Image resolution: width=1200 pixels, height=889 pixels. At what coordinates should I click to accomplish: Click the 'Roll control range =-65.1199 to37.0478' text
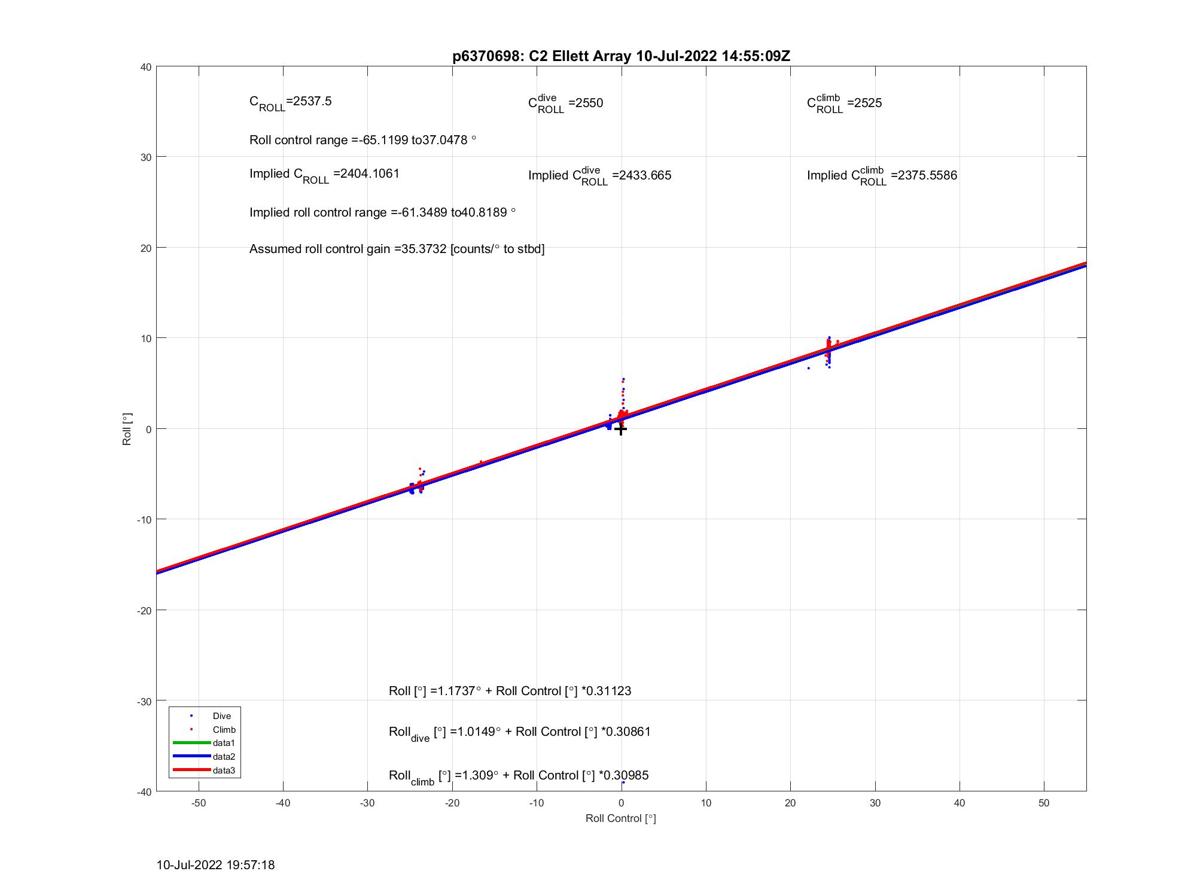pos(363,140)
